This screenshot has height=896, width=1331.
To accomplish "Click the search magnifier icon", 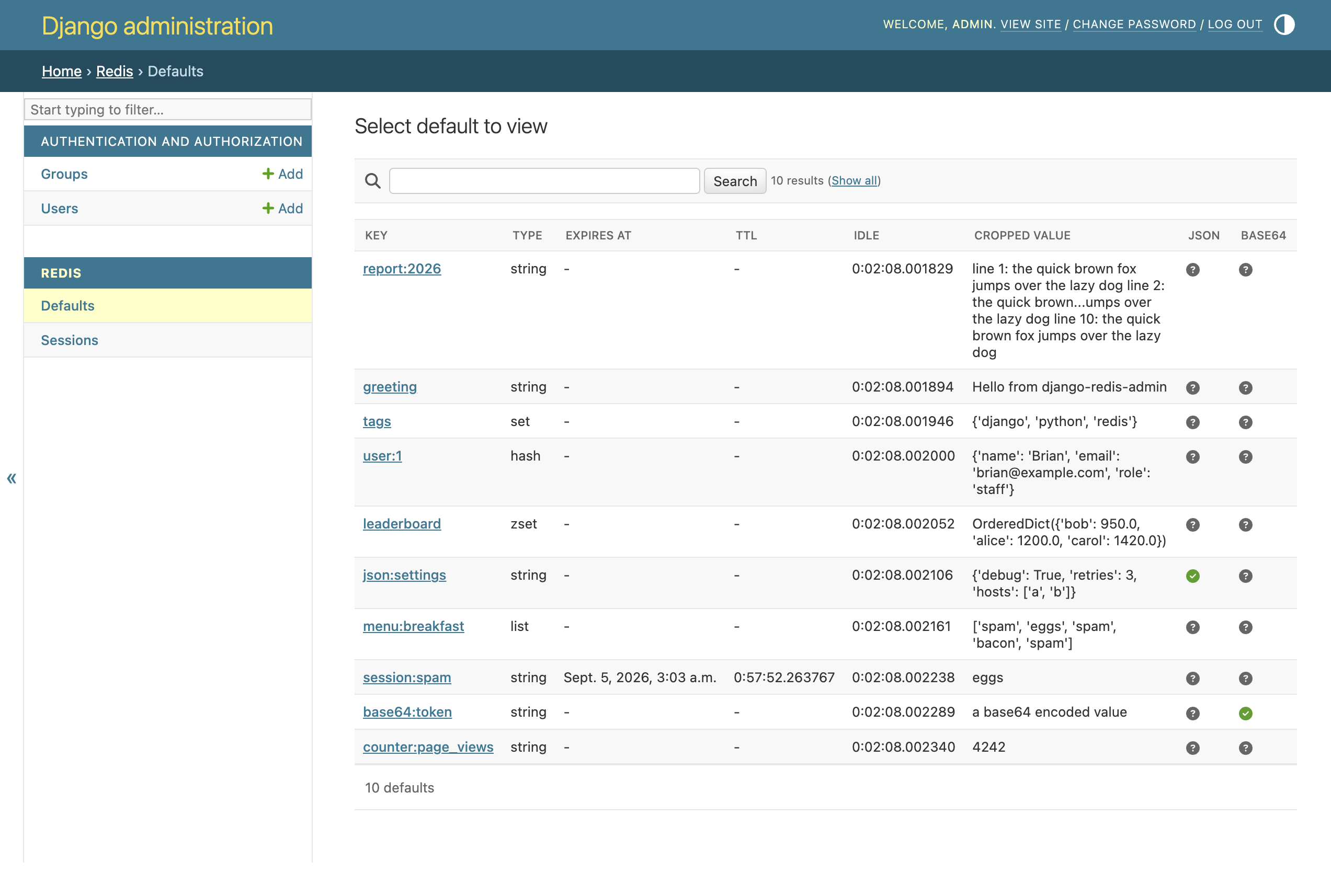I will (x=373, y=180).
